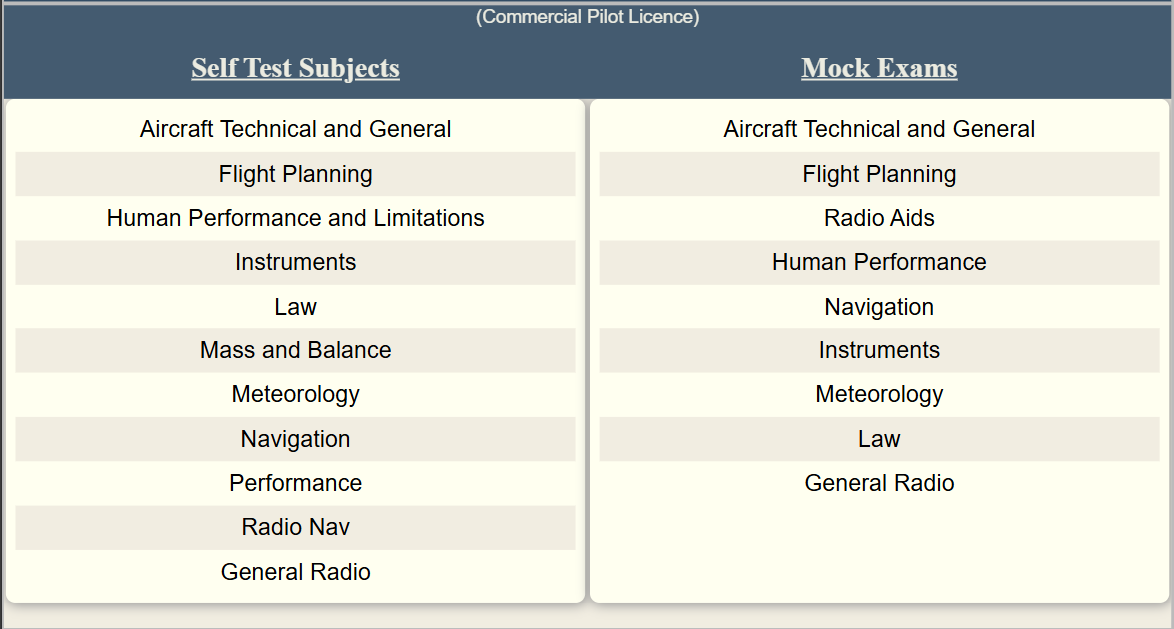The image size is (1174, 629).
Task: Select Meteorology under Self Test Subjects
Action: tap(295, 395)
